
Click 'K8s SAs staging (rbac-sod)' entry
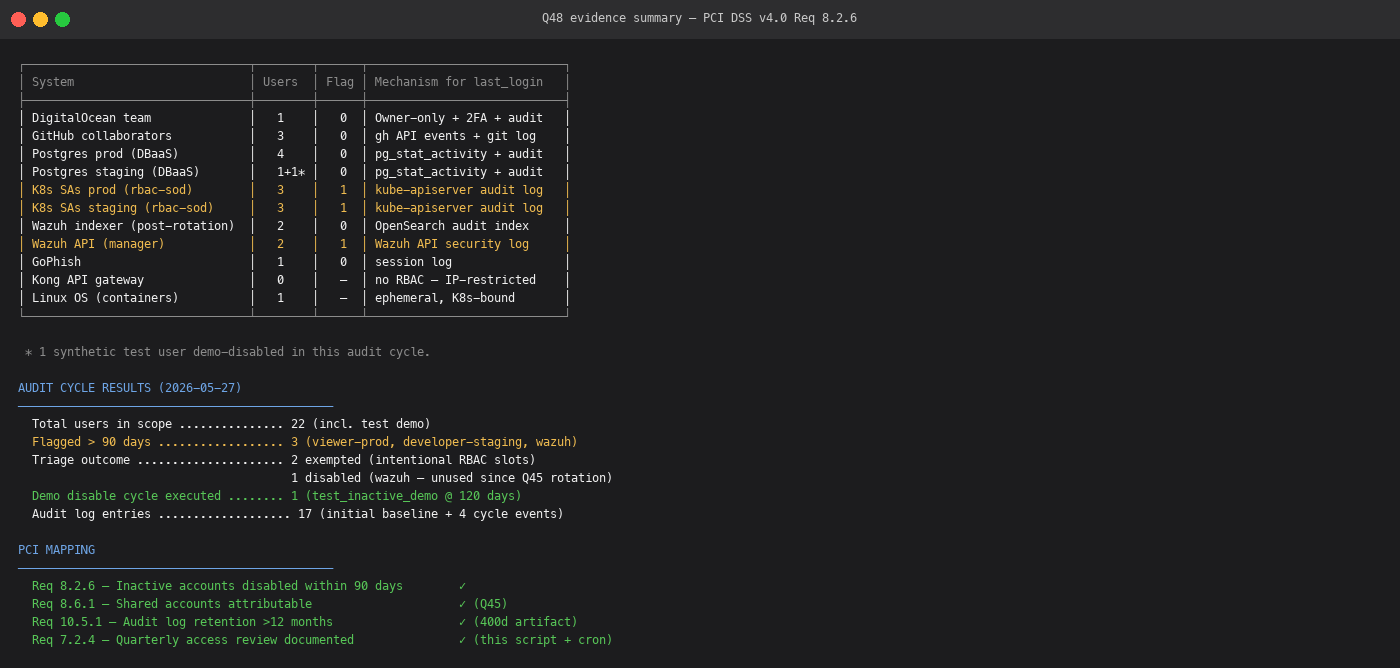123,208
